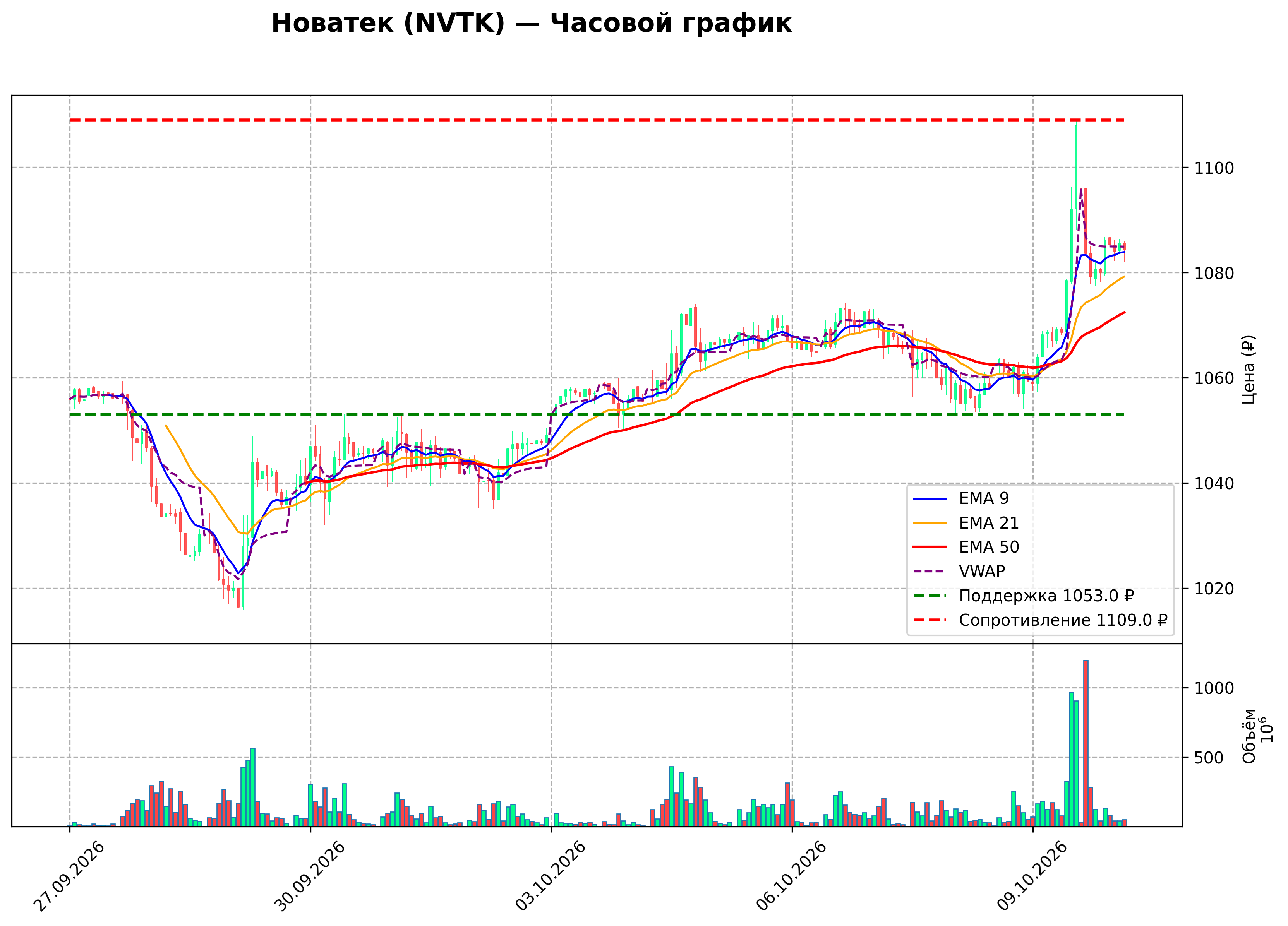Select the EMA 50 legend entry
This screenshot has width=1288, height=926.
pyautogui.click(x=966, y=547)
